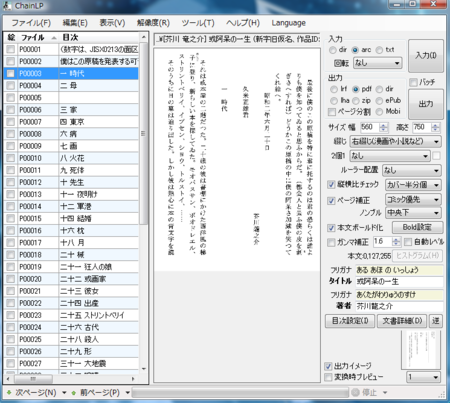Click the size height stepper

click(435, 127)
